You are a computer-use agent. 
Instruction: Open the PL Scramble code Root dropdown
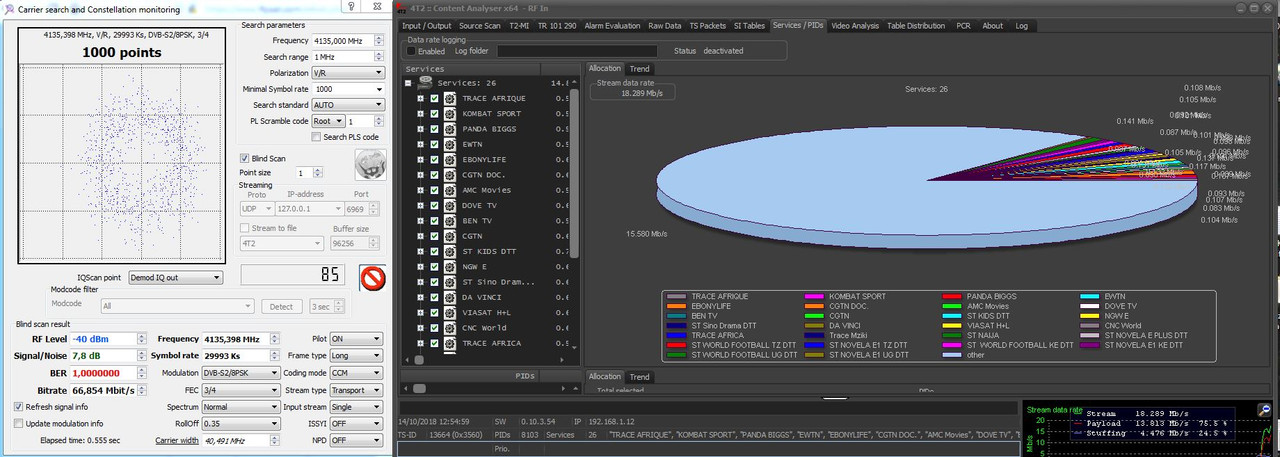coord(327,121)
